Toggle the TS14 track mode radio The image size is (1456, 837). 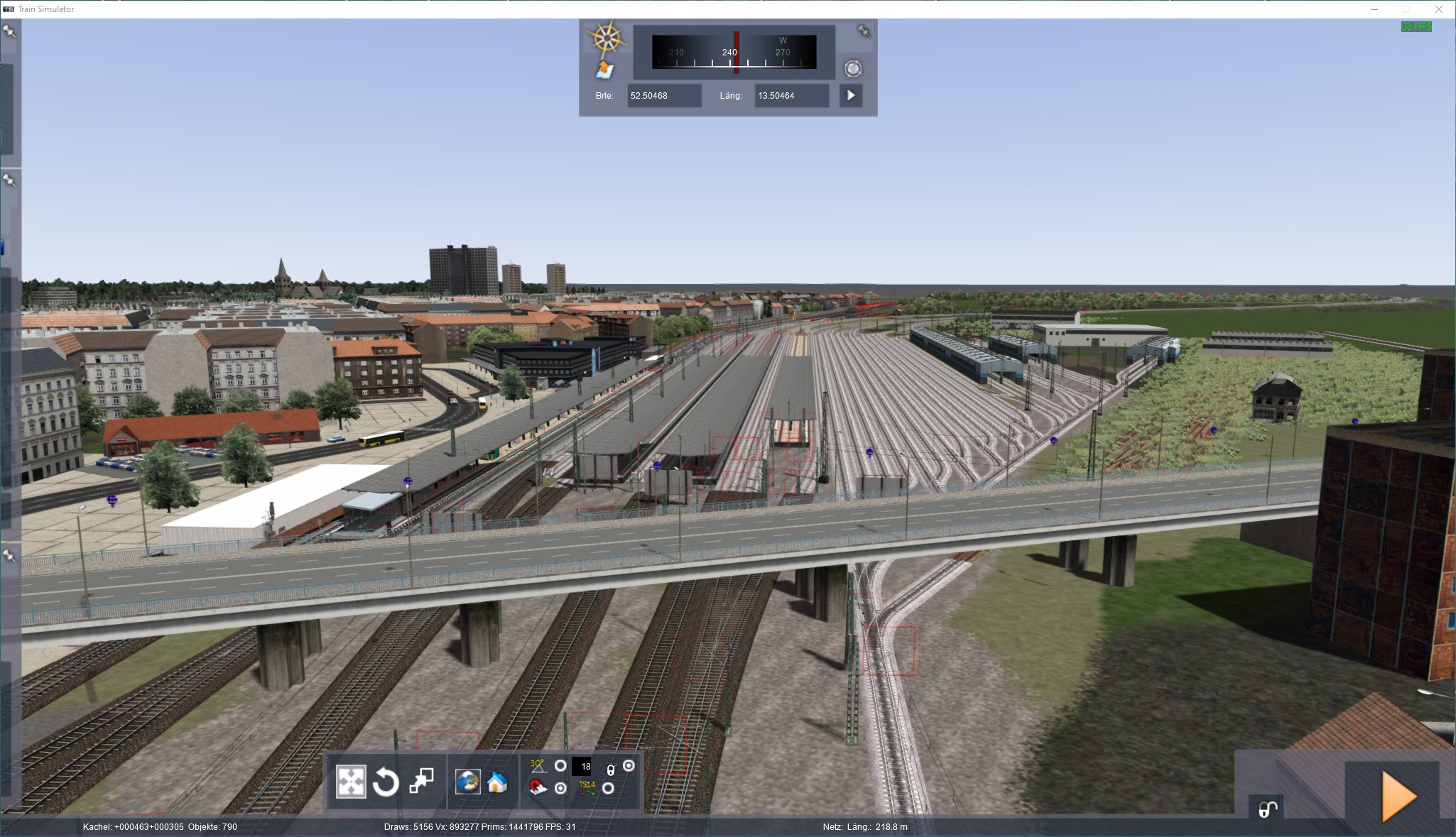pos(608,788)
